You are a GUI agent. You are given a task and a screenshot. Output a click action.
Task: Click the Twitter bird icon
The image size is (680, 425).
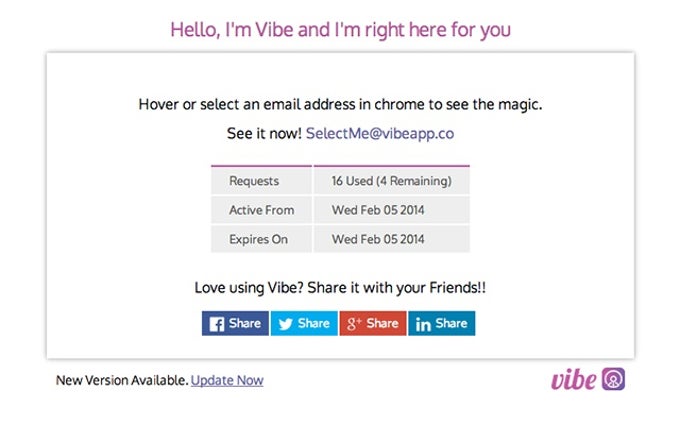click(285, 324)
